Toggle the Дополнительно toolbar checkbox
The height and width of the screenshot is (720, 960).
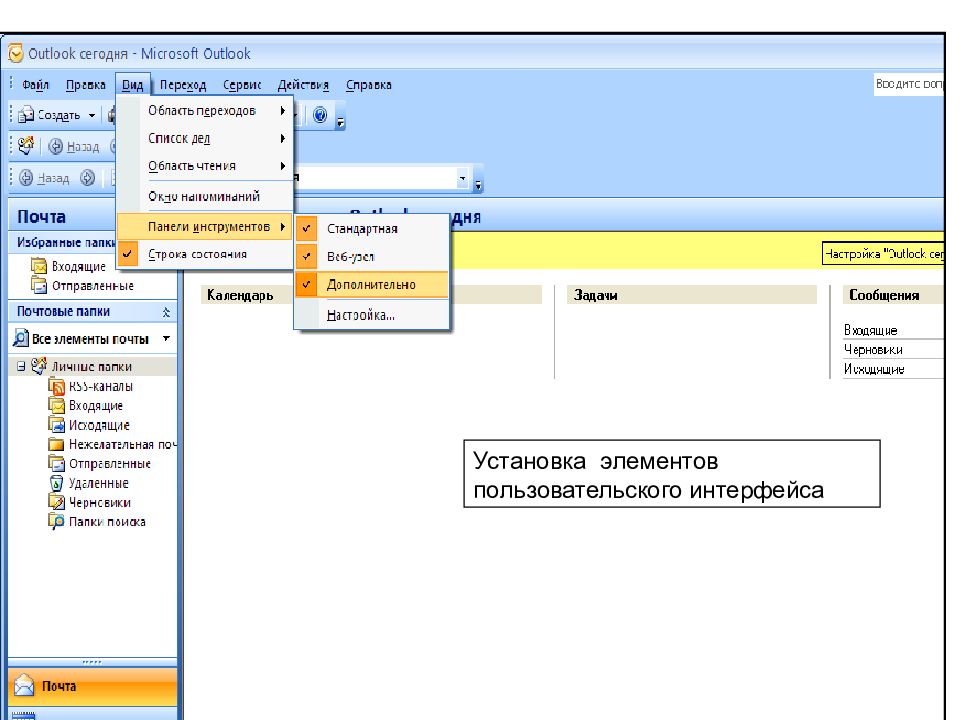(x=372, y=285)
